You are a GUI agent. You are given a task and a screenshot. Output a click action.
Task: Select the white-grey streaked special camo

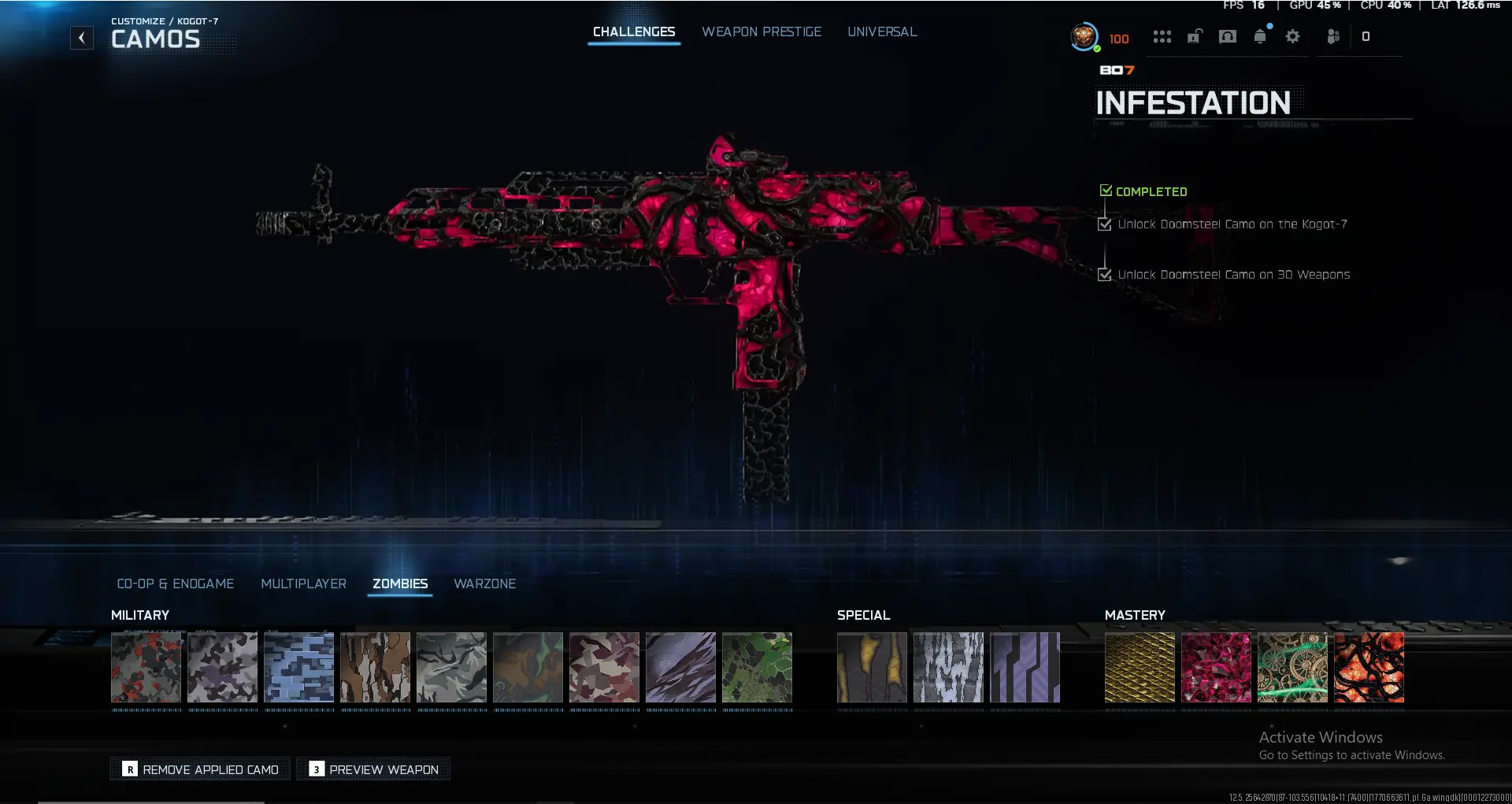pos(949,667)
